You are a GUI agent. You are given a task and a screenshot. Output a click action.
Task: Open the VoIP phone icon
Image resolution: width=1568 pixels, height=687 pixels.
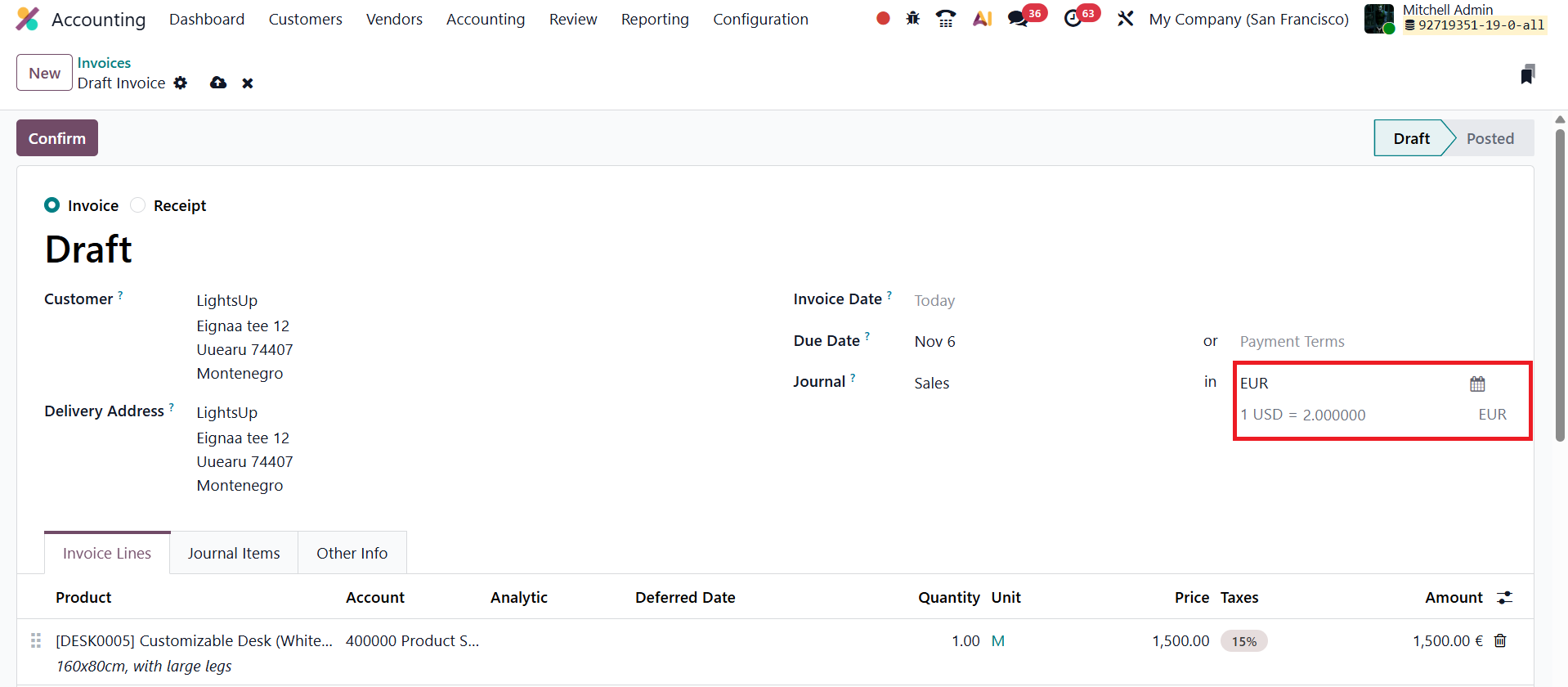coord(945,18)
